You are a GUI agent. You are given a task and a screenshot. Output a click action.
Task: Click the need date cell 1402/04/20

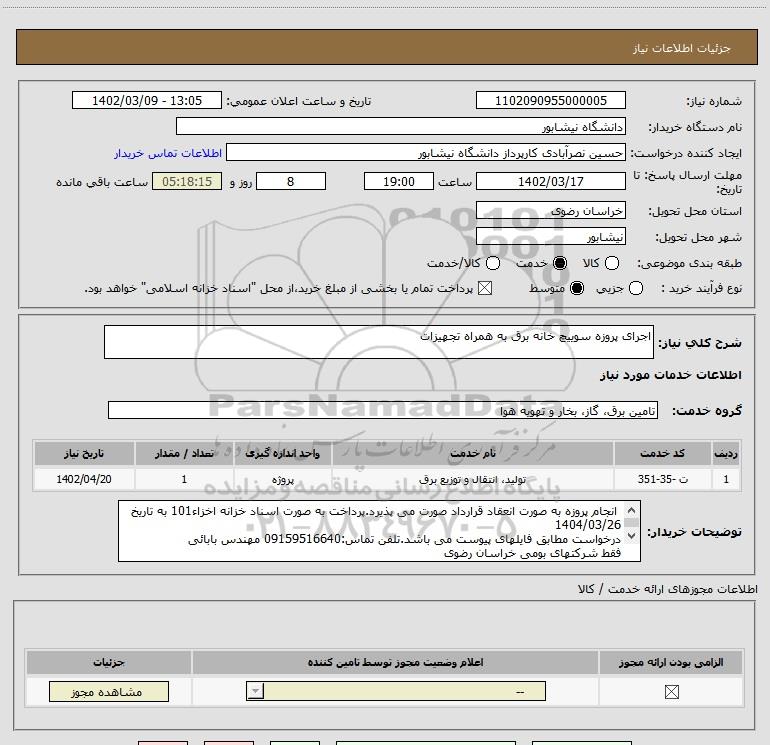click(x=84, y=479)
